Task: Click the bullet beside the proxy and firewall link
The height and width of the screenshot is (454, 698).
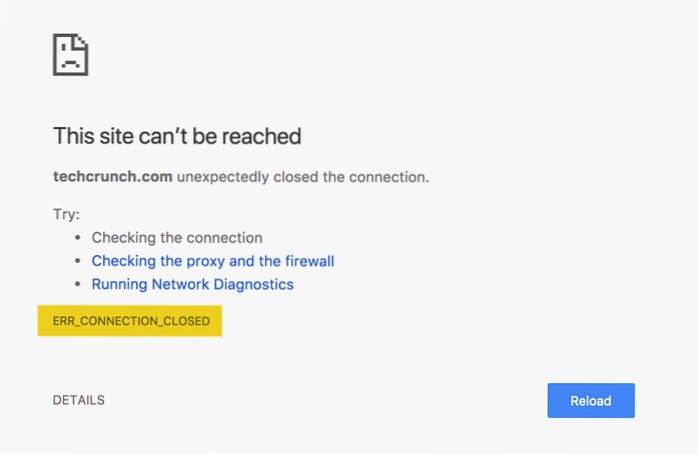Action: 78,261
